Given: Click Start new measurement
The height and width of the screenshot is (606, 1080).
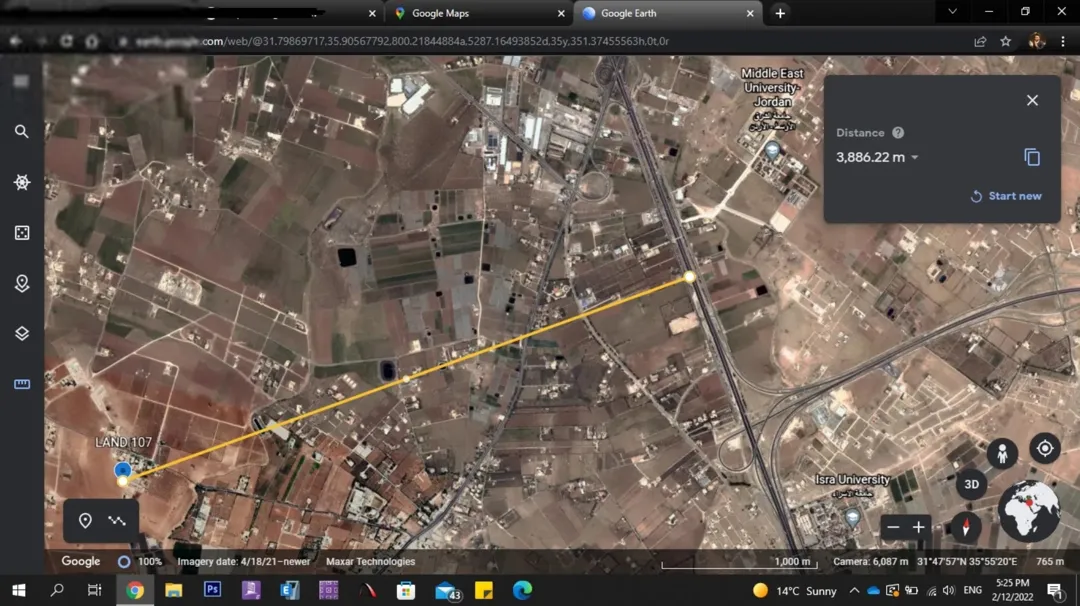Looking at the screenshot, I should point(1006,196).
